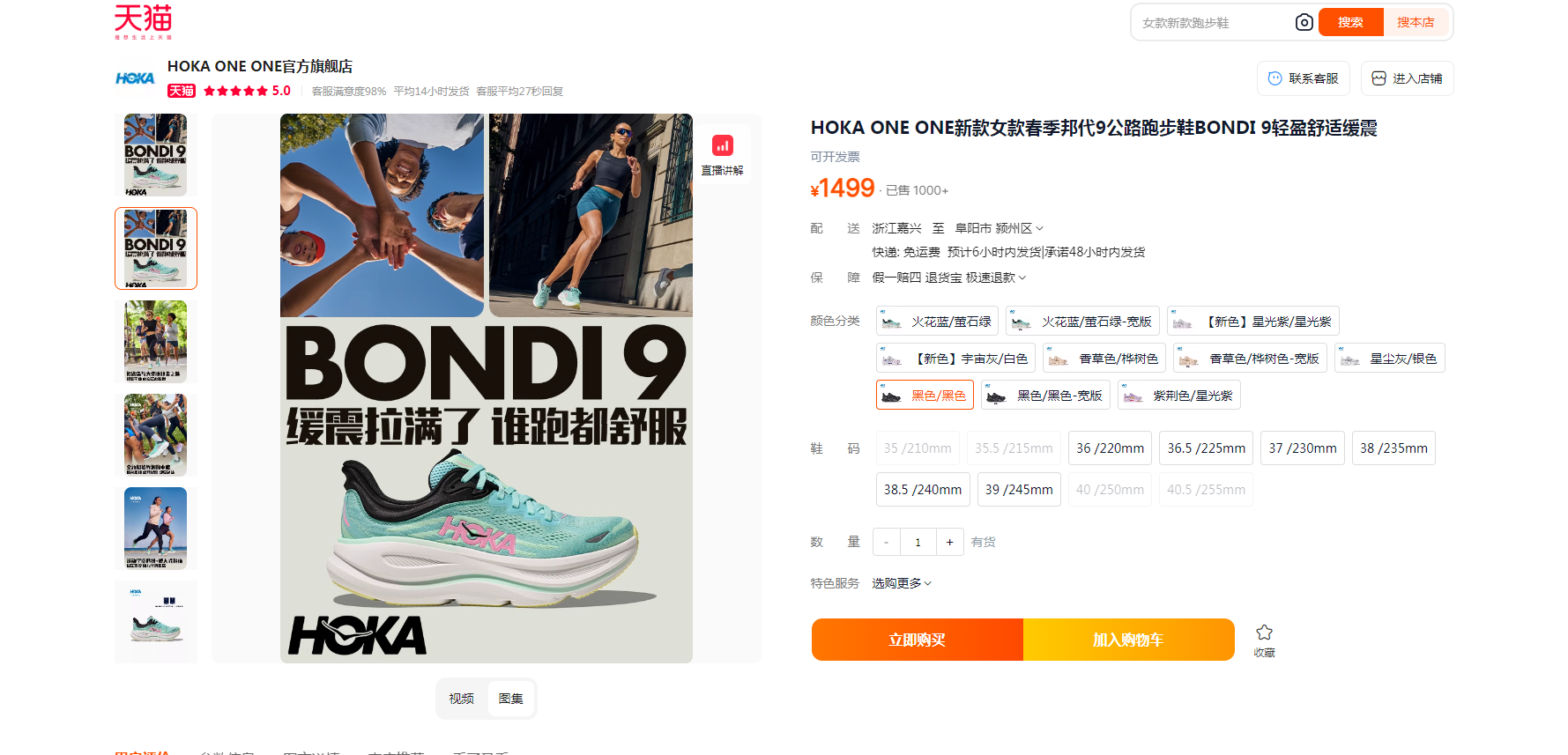The height and width of the screenshot is (755, 1568).
Task: Click the HOKA store logo
Action: (135, 78)
